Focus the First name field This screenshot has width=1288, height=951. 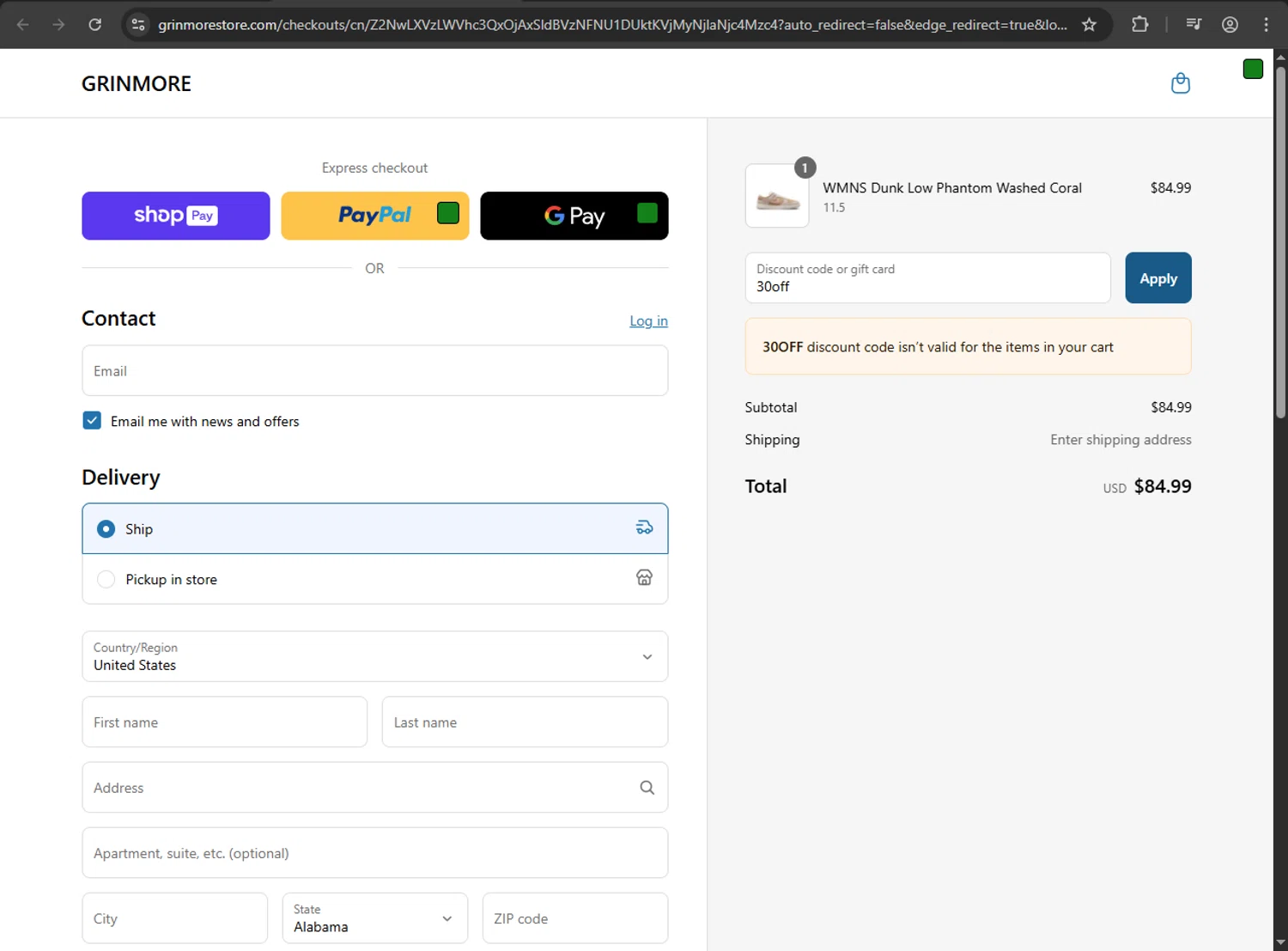(x=225, y=722)
